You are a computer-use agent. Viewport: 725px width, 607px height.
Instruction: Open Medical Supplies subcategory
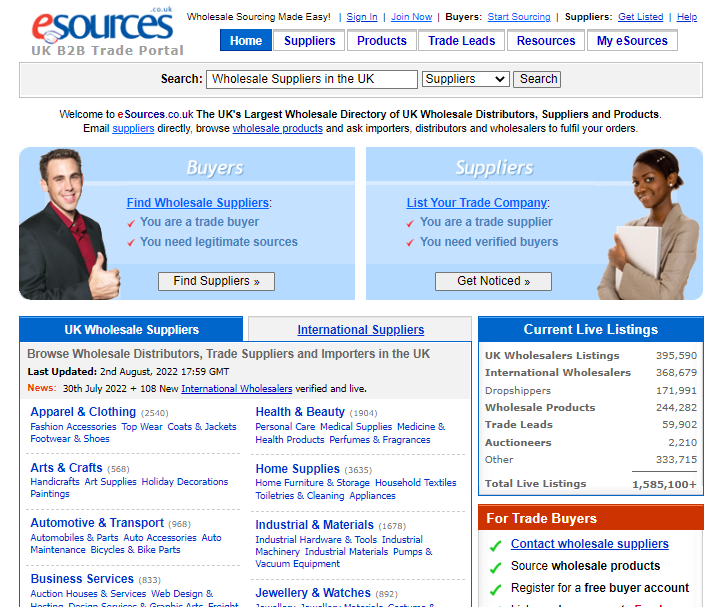(x=356, y=427)
